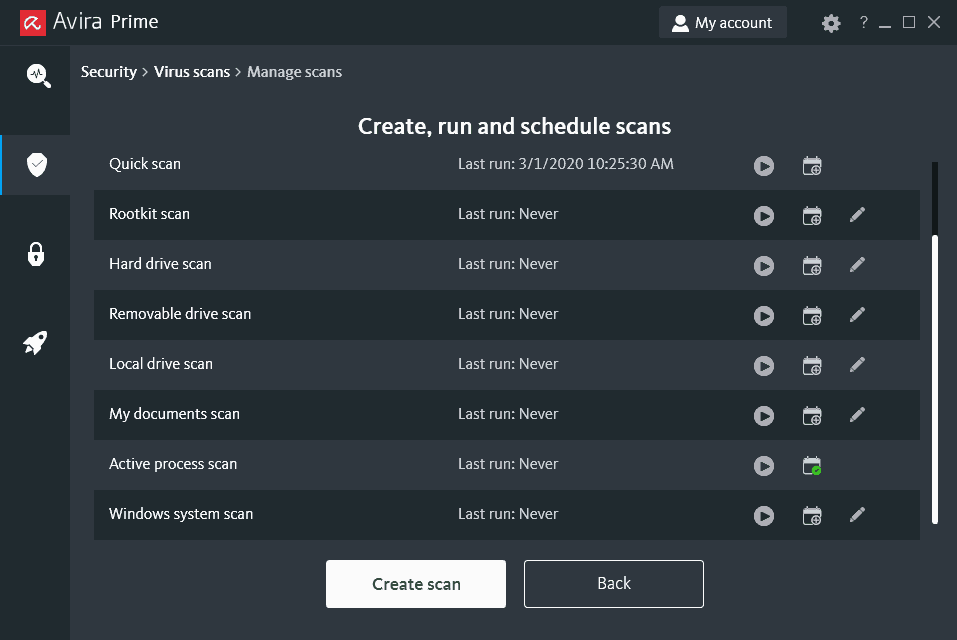Click the Quick scan last run date
Viewport: 957px width, 640px height.
click(566, 164)
